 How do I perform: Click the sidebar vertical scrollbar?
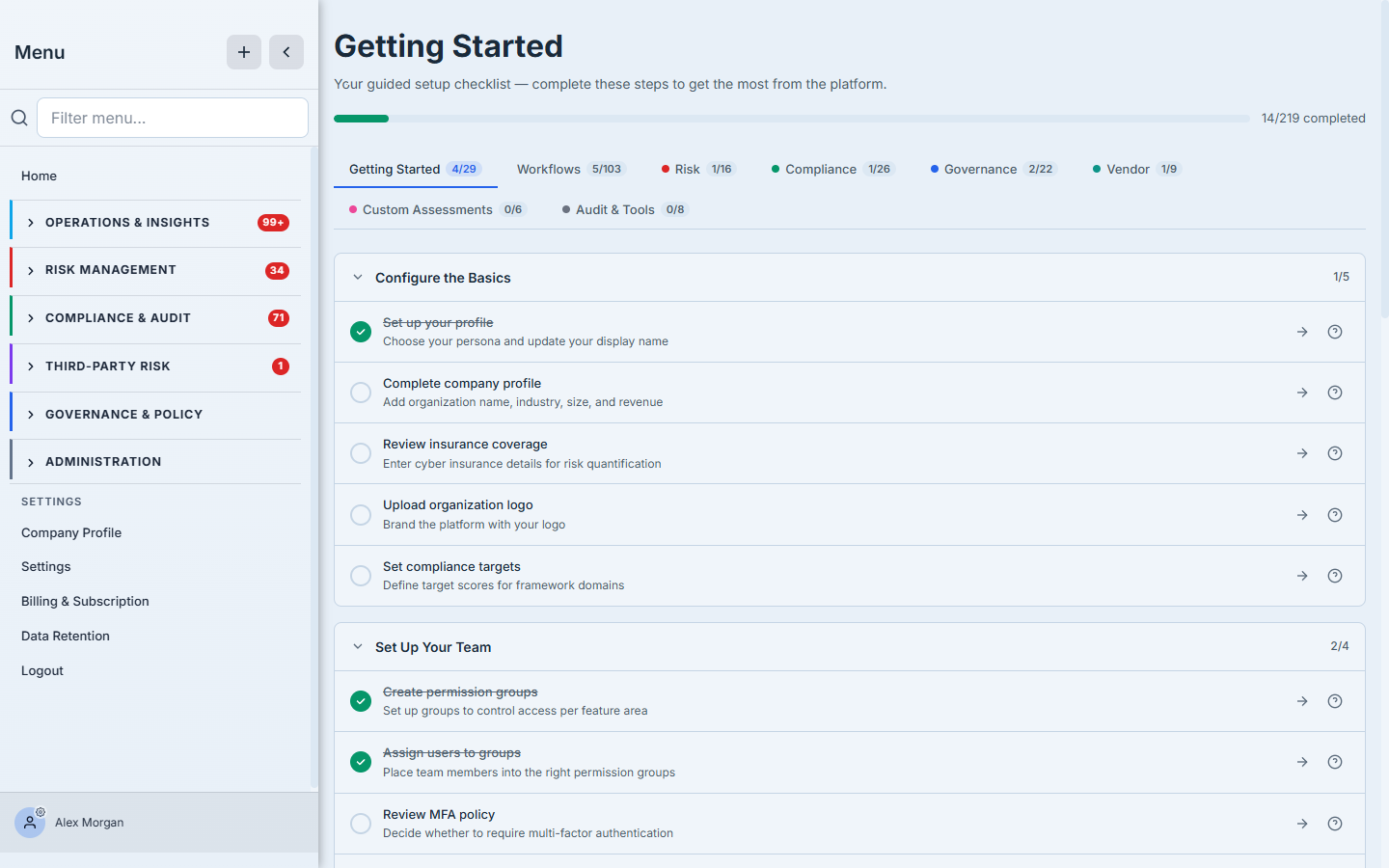pyautogui.click(x=314, y=469)
